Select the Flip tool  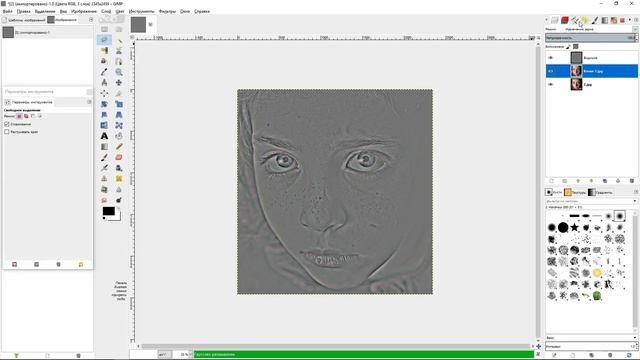(104, 125)
